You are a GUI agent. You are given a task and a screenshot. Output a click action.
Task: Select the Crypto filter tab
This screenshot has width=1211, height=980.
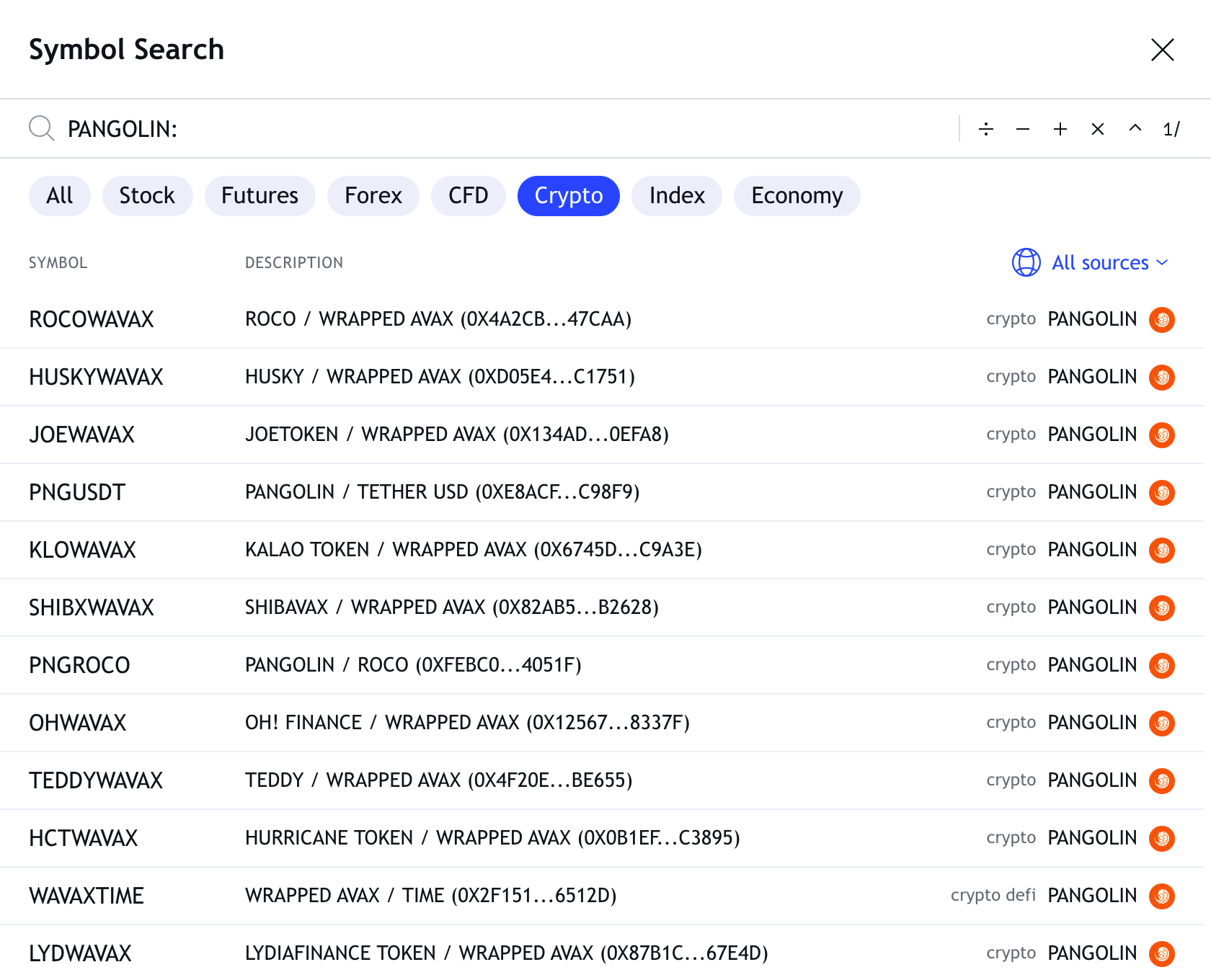click(569, 195)
